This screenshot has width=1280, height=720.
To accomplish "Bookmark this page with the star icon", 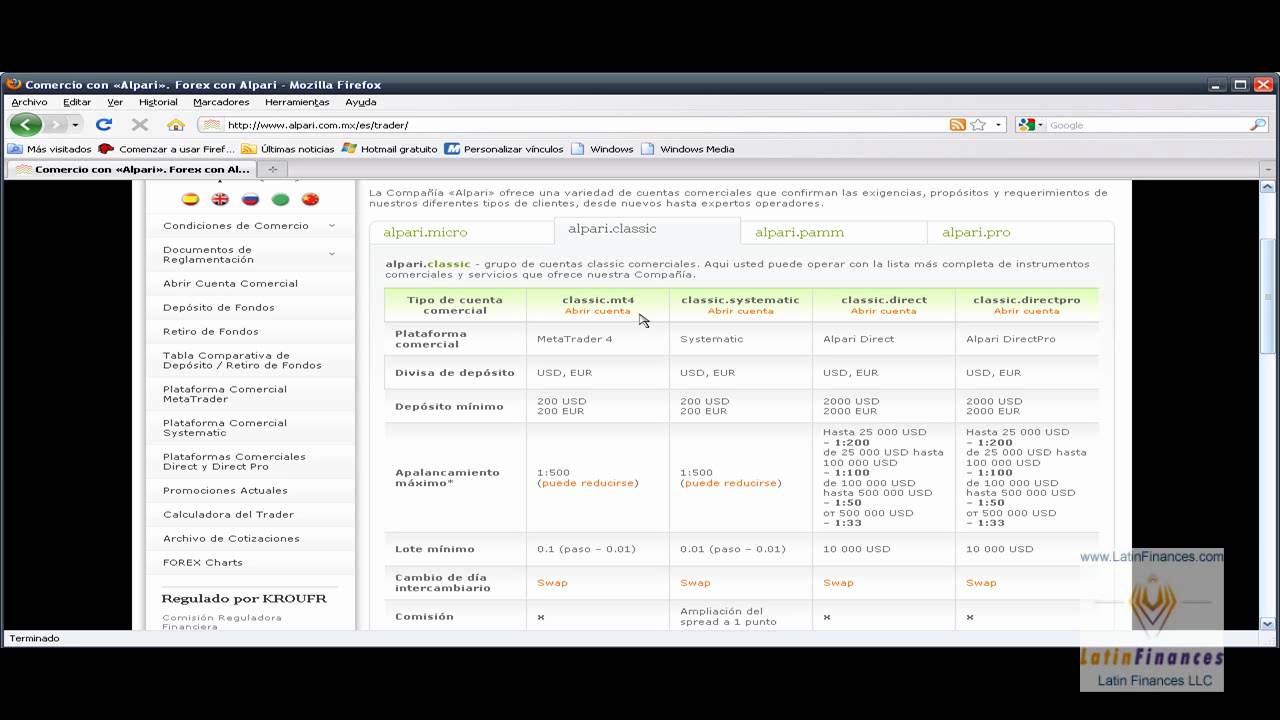I will (978, 125).
